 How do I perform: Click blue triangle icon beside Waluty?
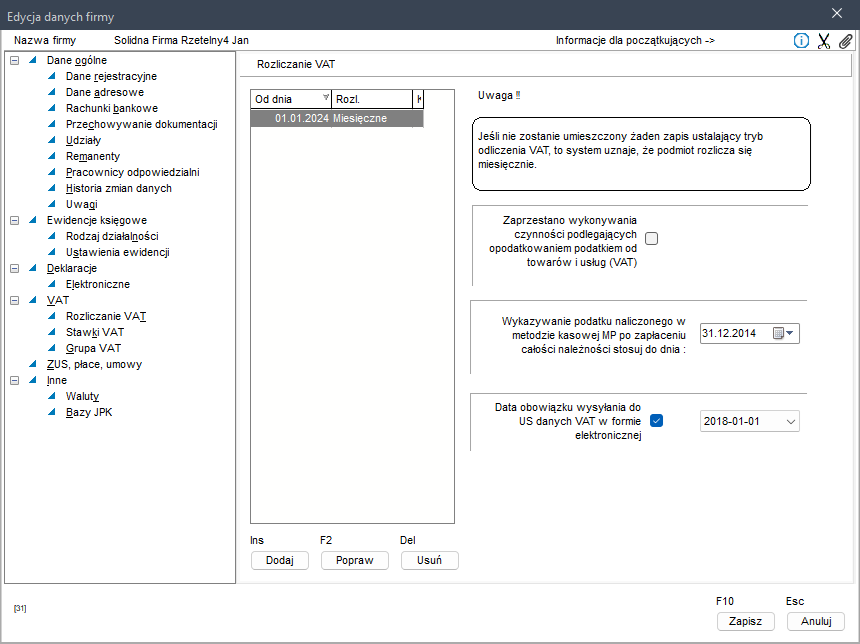click(52, 396)
